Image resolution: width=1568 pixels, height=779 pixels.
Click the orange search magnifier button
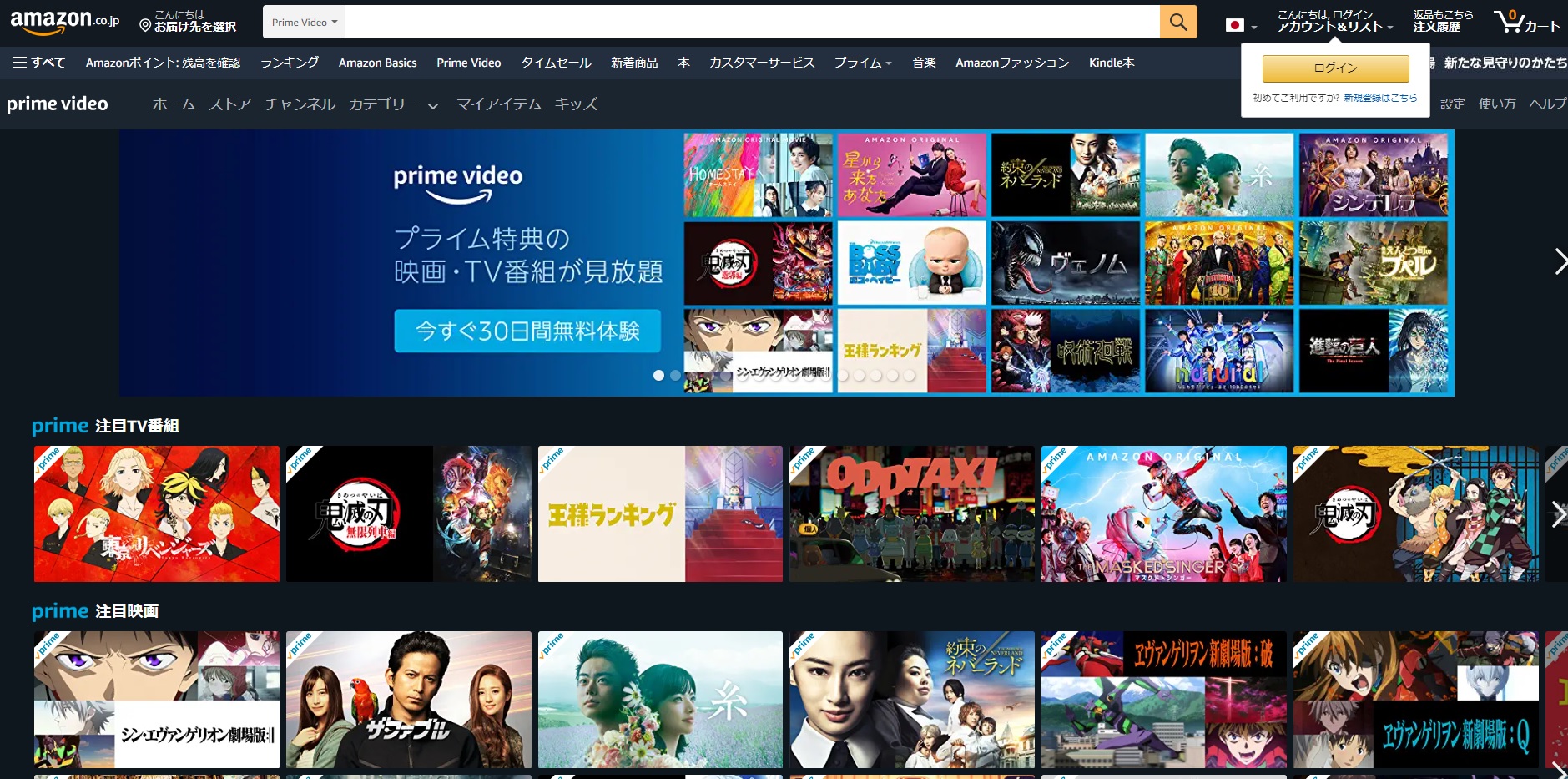(x=1177, y=22)
